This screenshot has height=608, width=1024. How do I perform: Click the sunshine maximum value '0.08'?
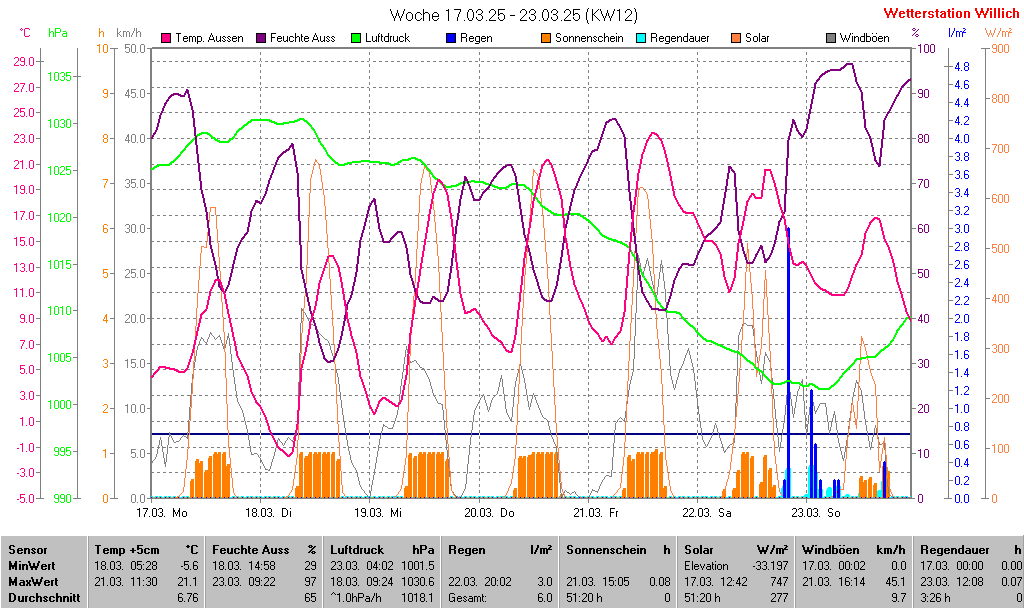click(660, 581)
